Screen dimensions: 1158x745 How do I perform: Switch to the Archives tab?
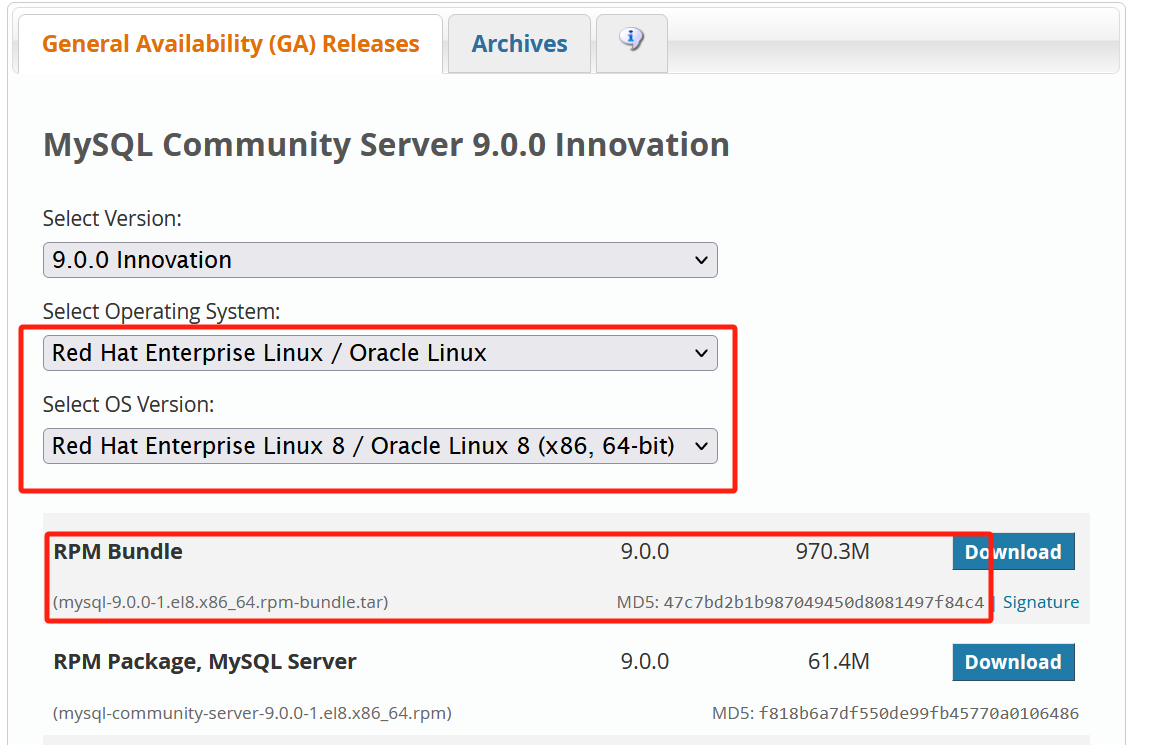click(x=519, y=44)
